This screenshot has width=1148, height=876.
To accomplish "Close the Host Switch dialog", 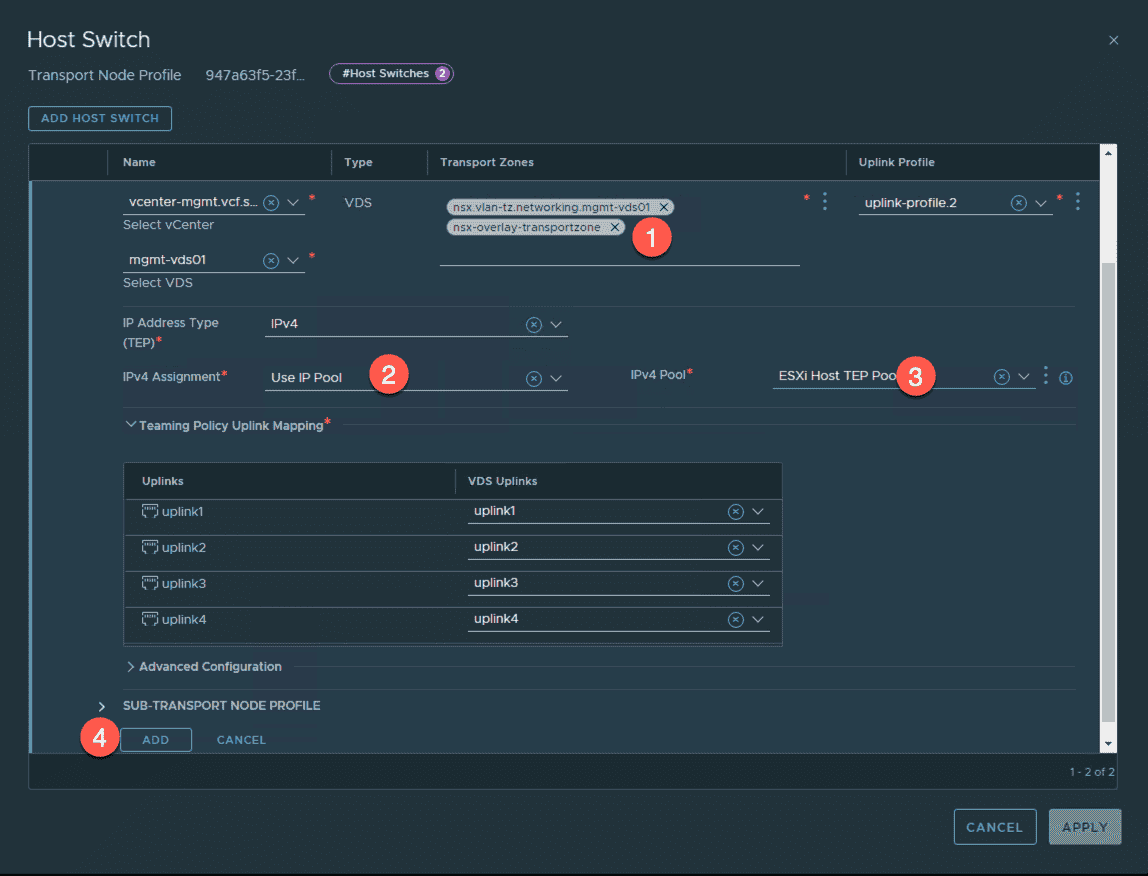I will pyautogui.click(x=1114, y=40).
